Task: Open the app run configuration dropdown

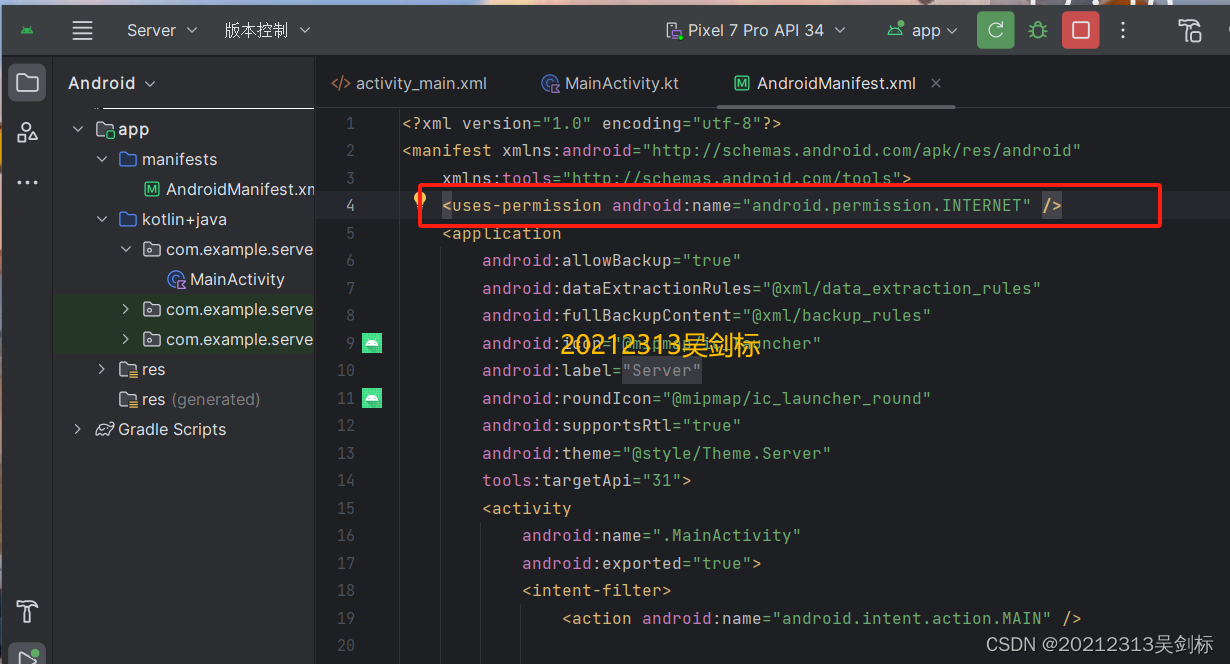Action: 920,30
